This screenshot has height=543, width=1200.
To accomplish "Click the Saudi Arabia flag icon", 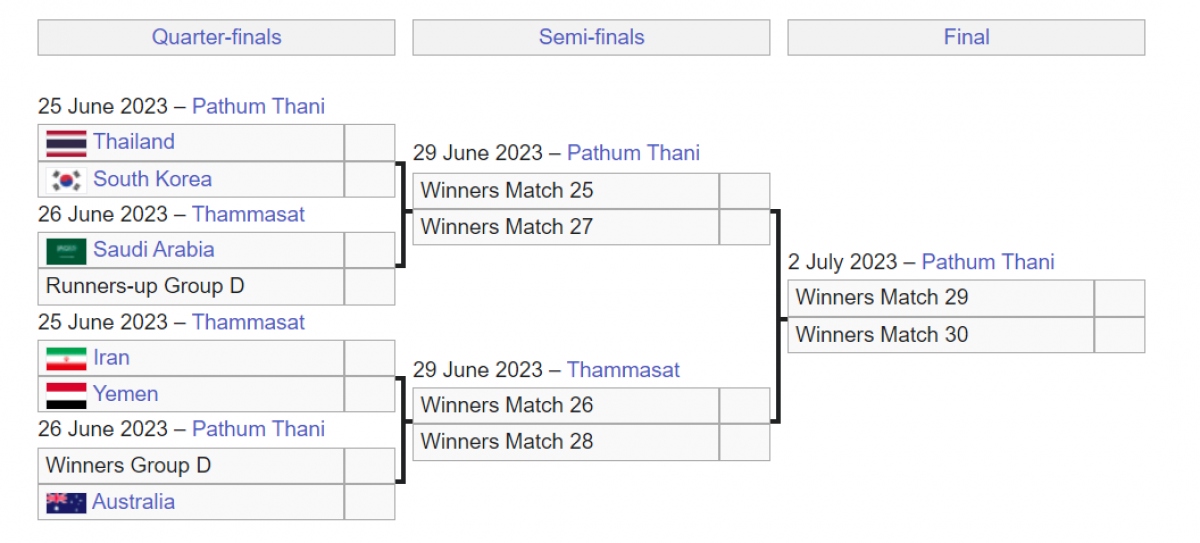I will tap(66, 250).
